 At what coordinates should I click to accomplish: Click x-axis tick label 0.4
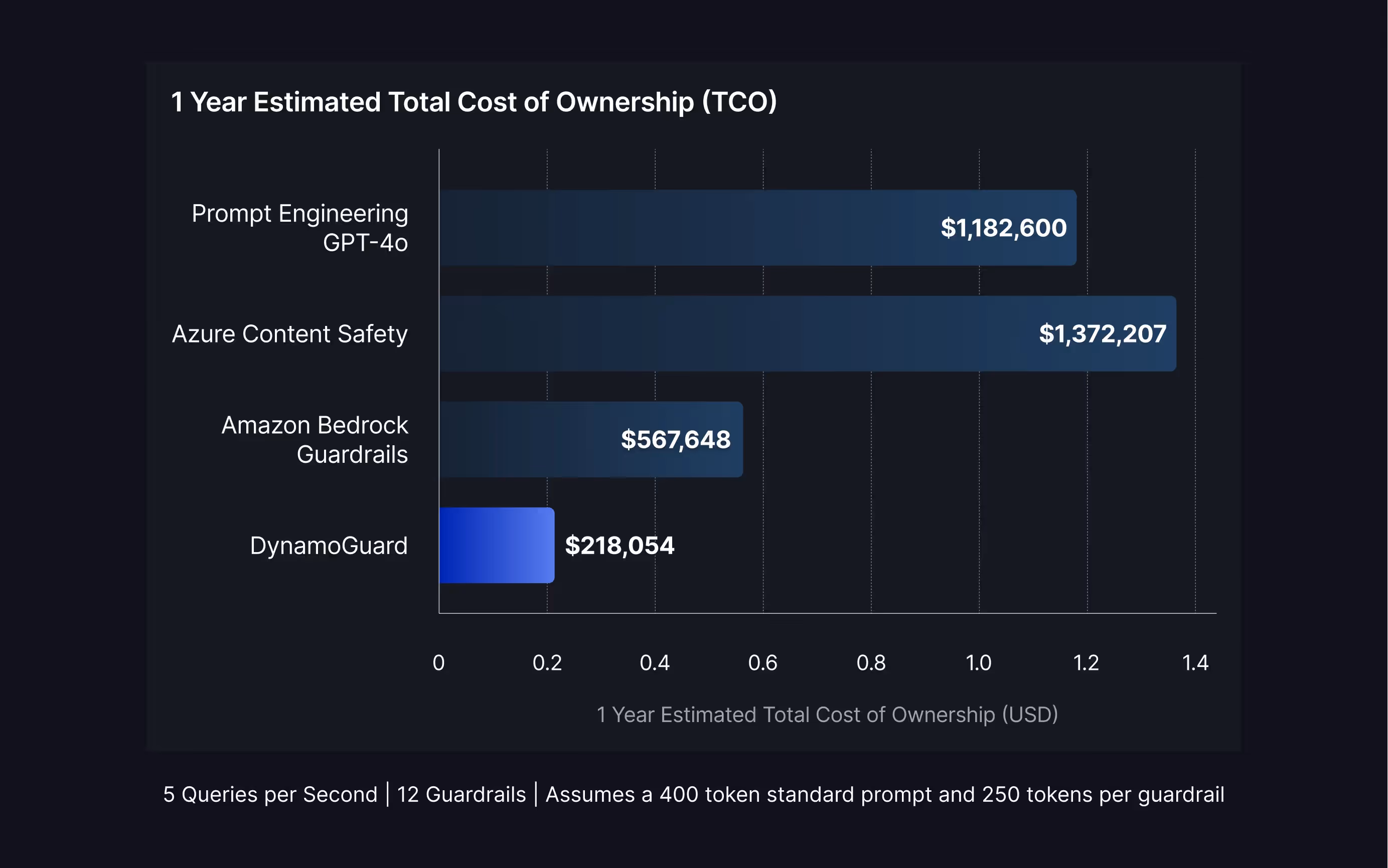click(655, 663)
